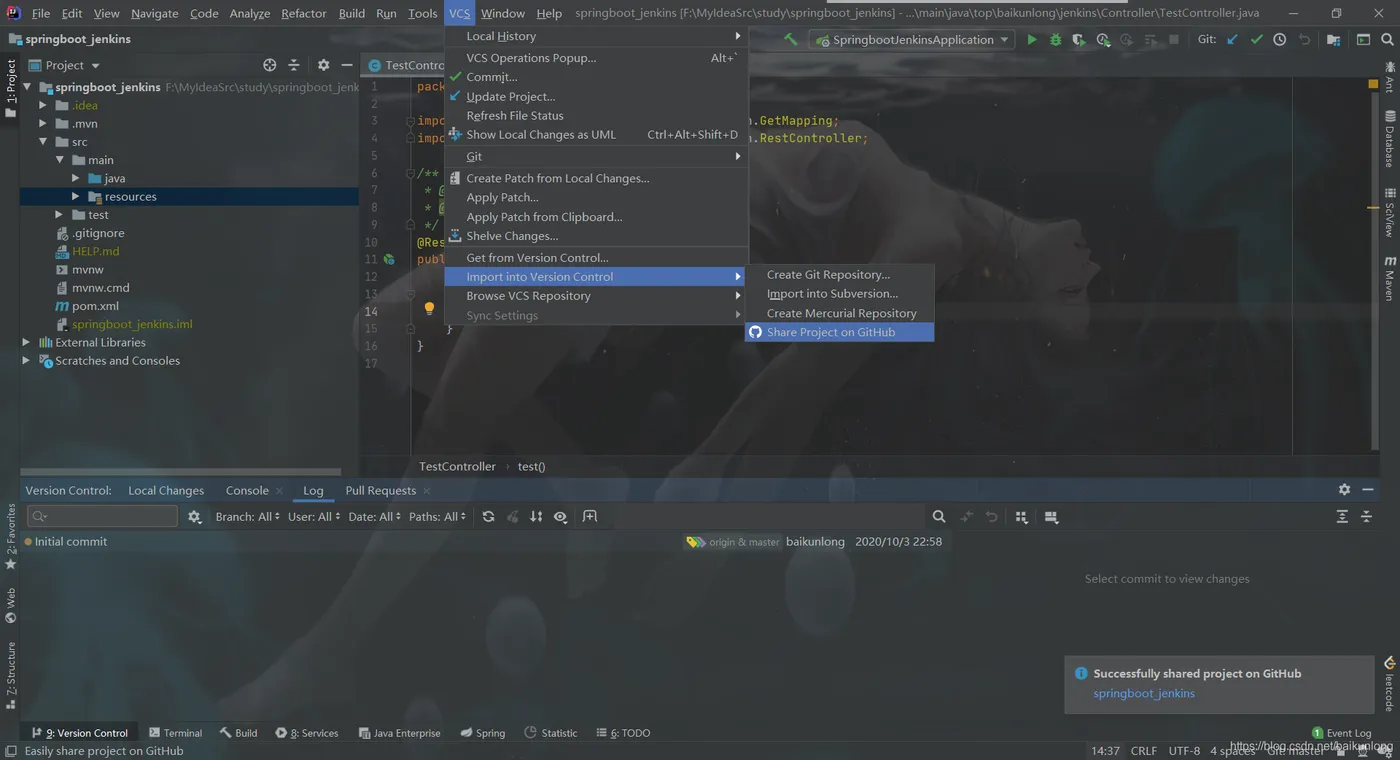
Task: Click the Git update project arrow icon
Action: (1232, 40)
